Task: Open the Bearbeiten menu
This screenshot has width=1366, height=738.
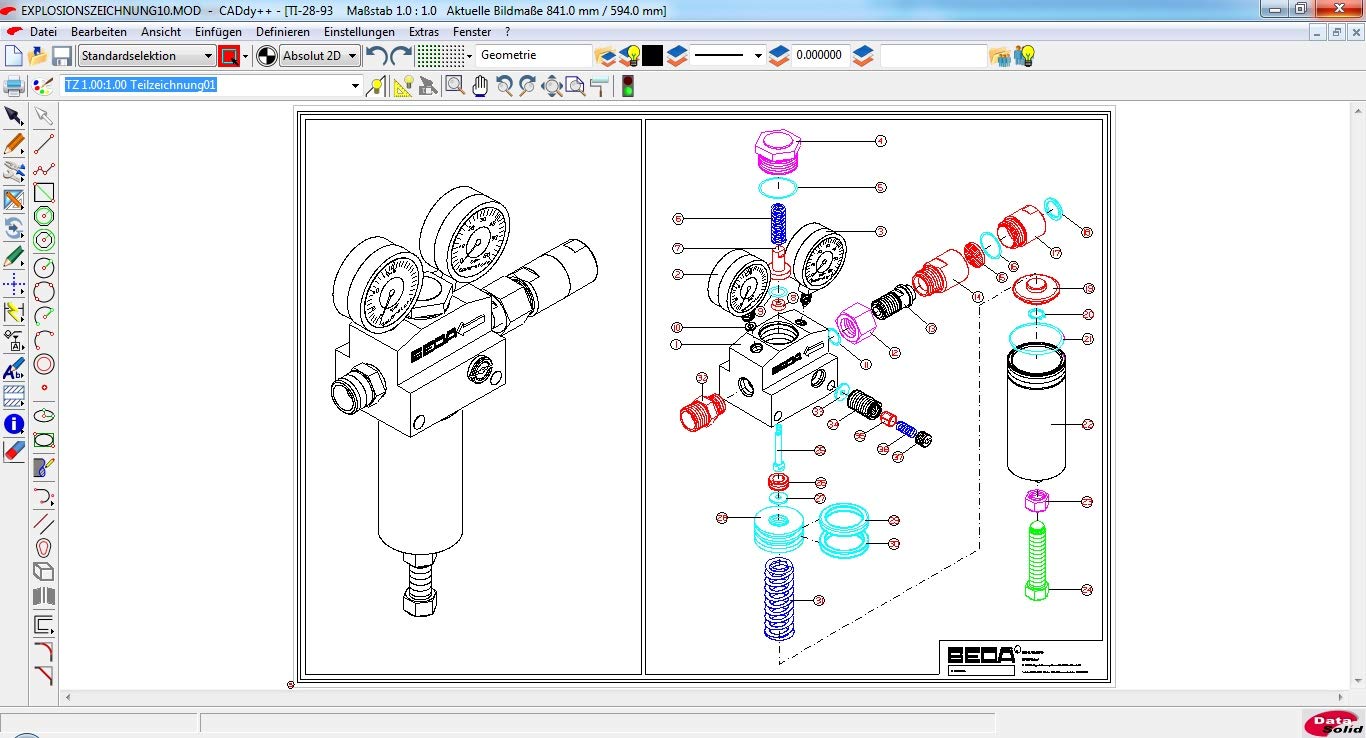Action: coord(99,32)
